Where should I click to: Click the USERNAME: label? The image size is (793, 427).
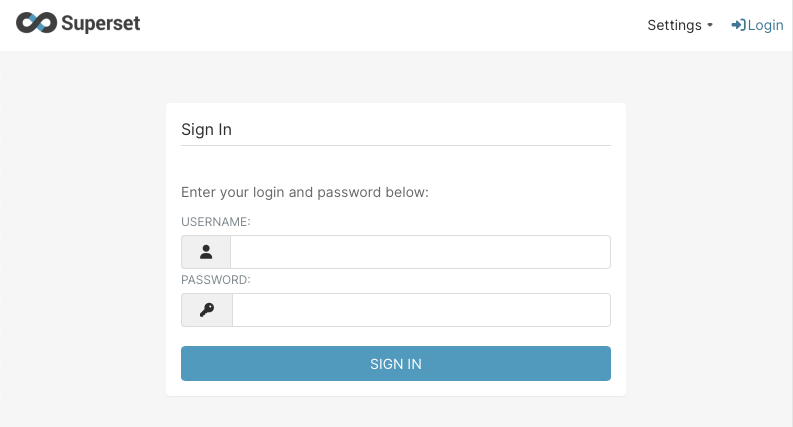216,222
